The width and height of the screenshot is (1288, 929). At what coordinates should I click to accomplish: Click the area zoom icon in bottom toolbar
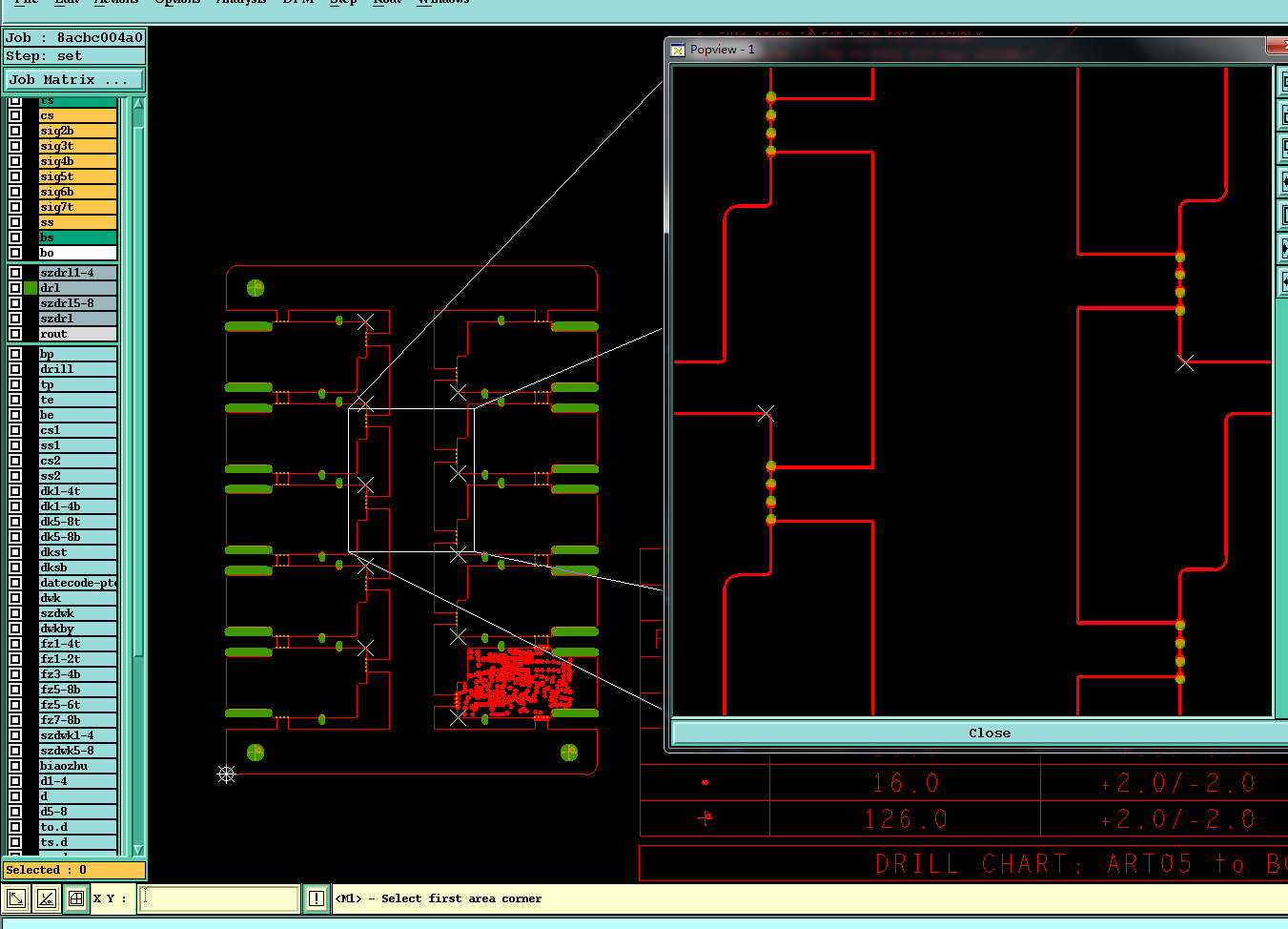(x=16, y=898)
